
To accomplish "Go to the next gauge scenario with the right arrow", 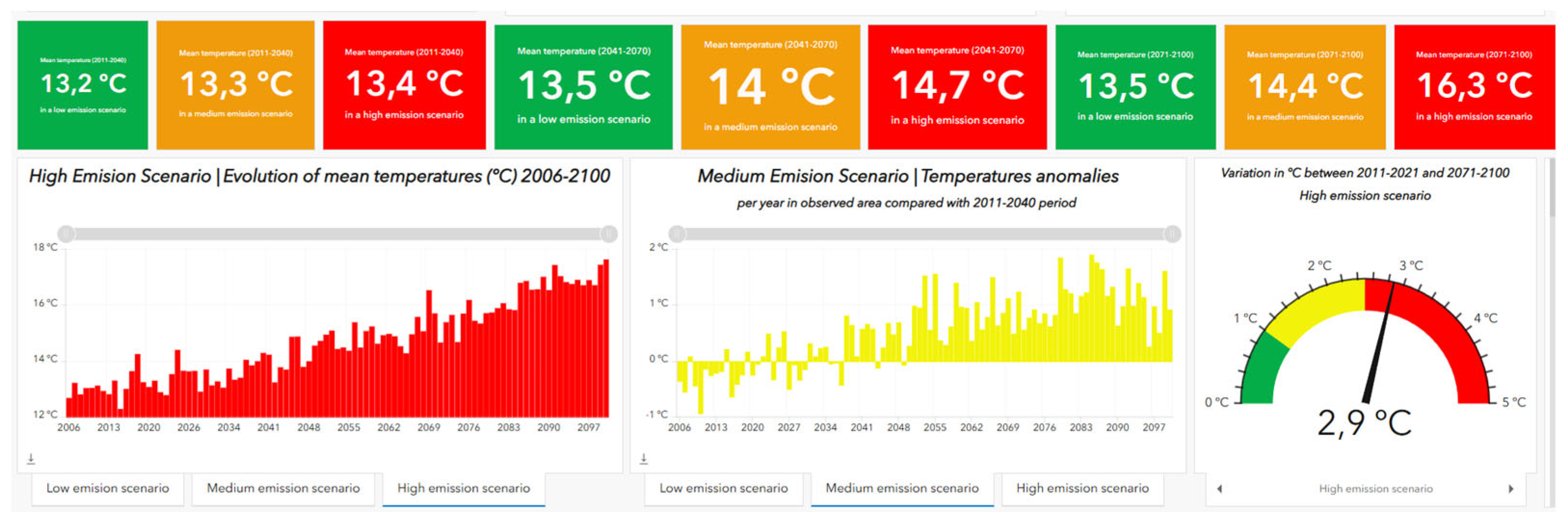I will point(1511,489).
